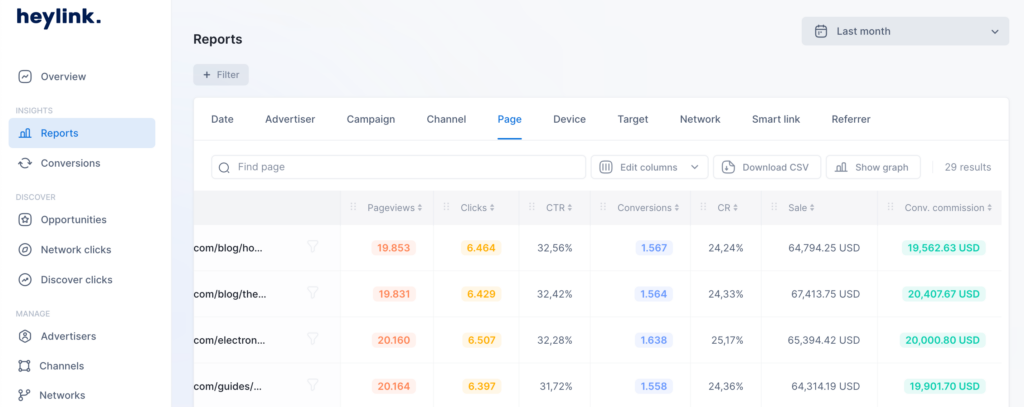Click the com/guides/... page link
Screen dimensions: 1024x407
coord(228,387)
